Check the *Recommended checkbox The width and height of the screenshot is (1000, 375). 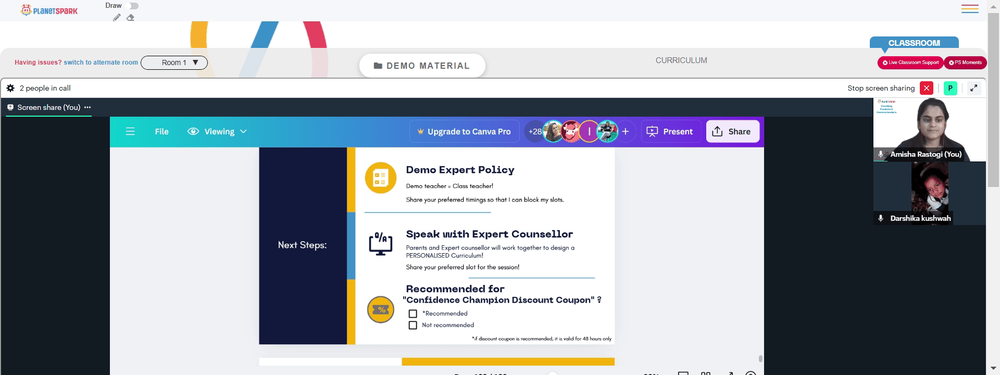[x=413, y=313]
